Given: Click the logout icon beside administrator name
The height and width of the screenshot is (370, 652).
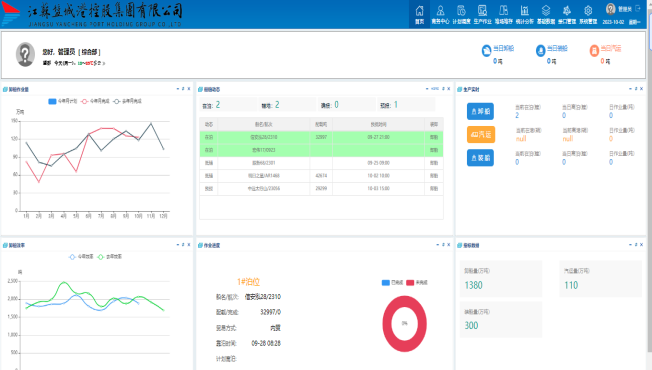Looking at the screenshot, I should 638,8.
